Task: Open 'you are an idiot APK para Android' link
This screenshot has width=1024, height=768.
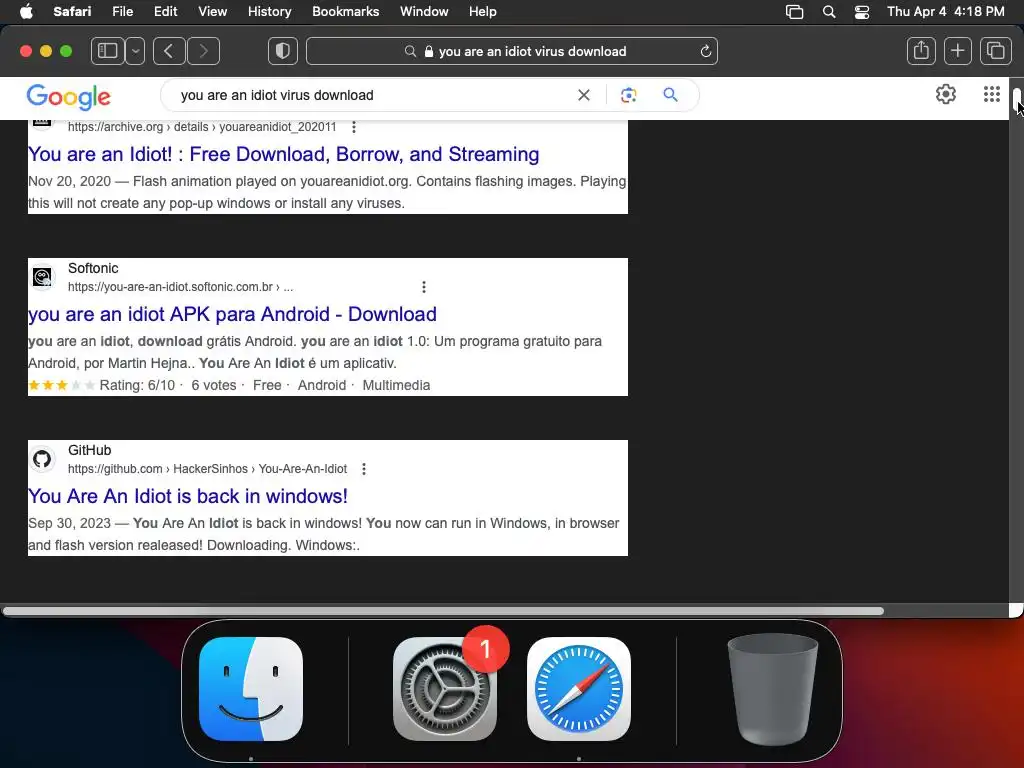Action: (x=232, y=314)
